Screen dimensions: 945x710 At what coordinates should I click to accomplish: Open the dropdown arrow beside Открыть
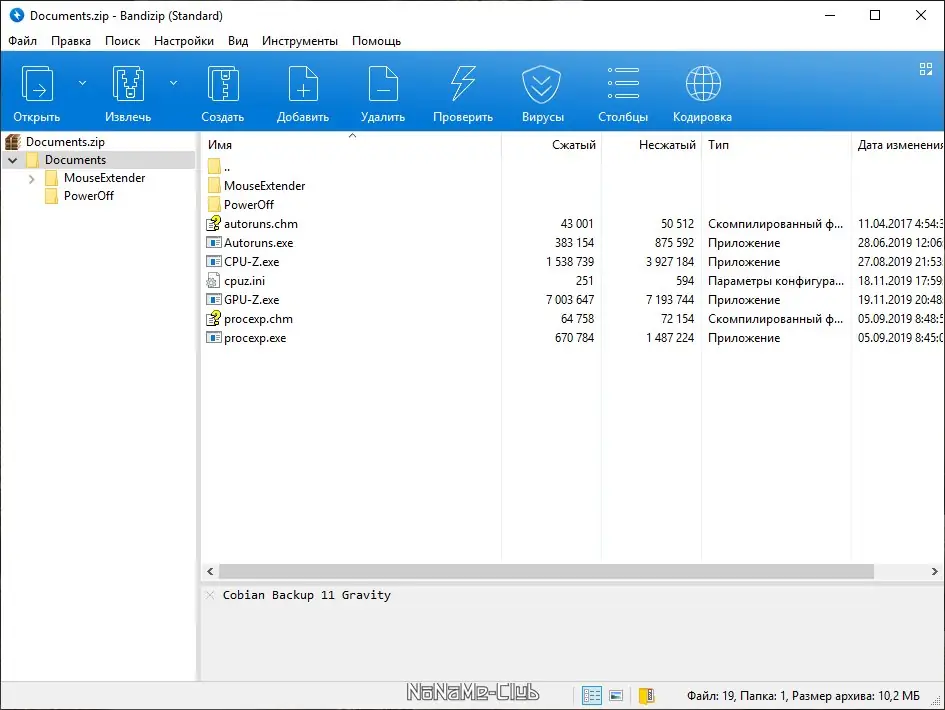click(83, 83)
